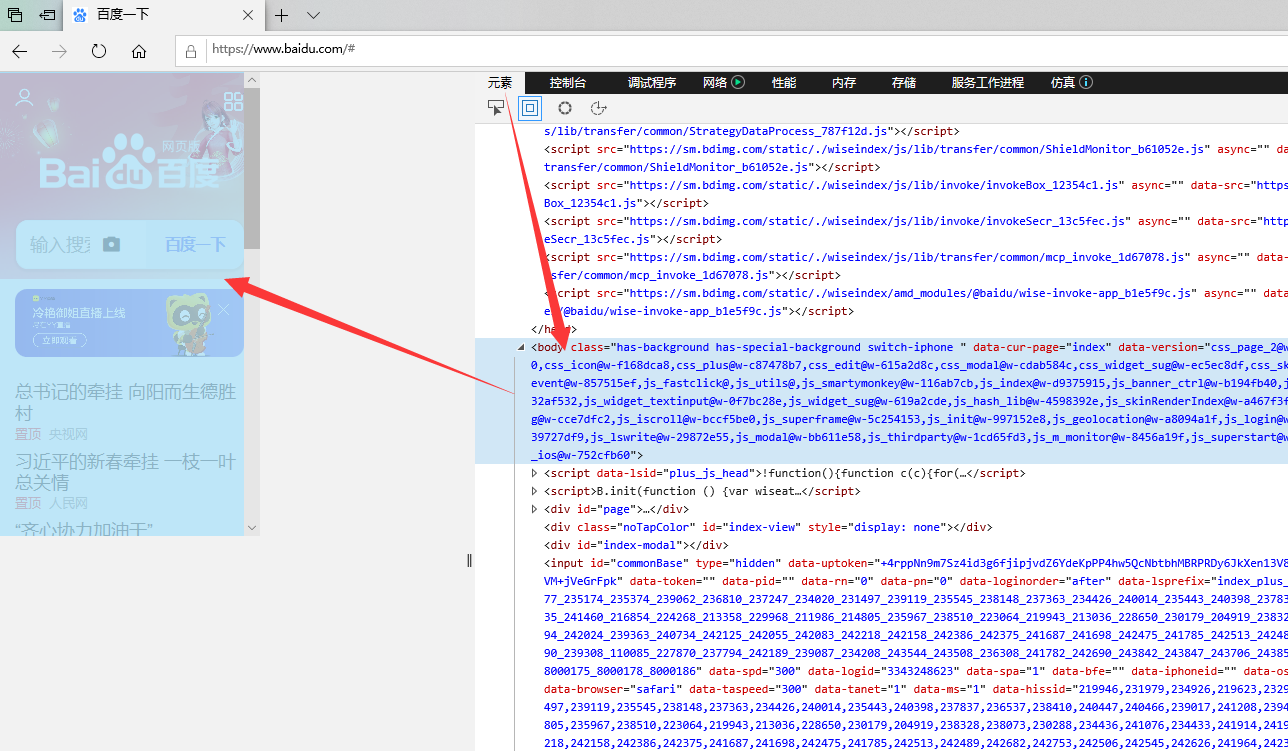Click the accessibility tree circle icon

[x=599, y=108]
